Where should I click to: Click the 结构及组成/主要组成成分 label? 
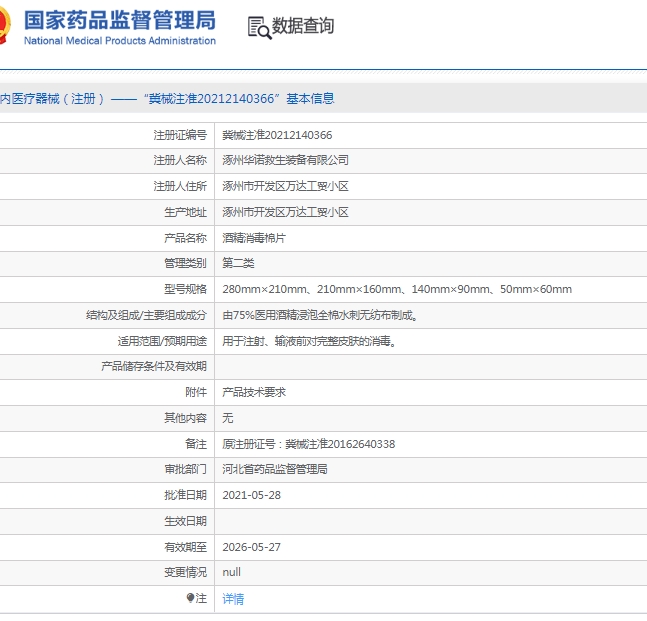tap(146, 315)
